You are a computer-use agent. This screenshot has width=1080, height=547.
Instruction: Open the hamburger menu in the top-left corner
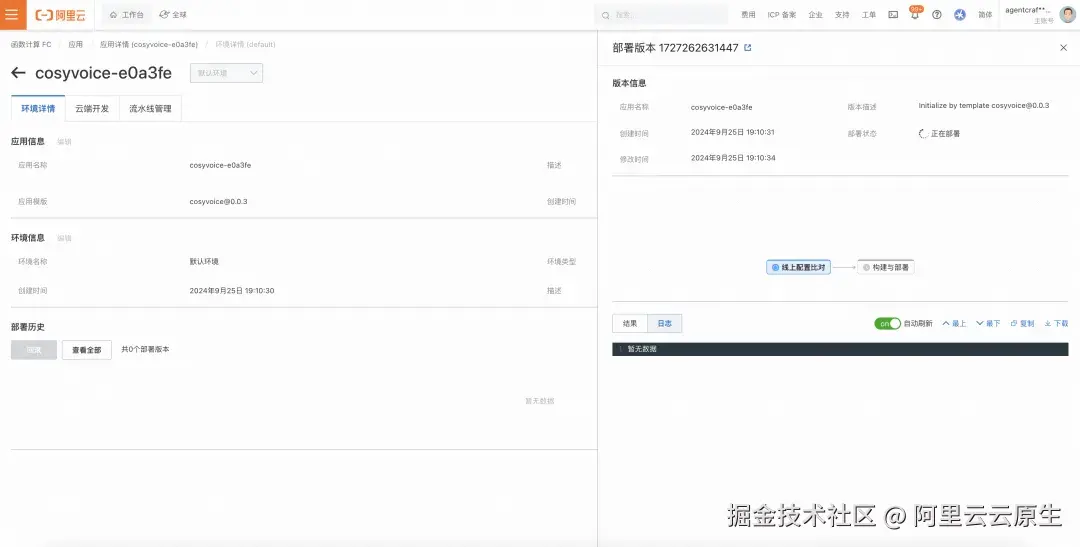pyautogui.click(x=12, y=14)
